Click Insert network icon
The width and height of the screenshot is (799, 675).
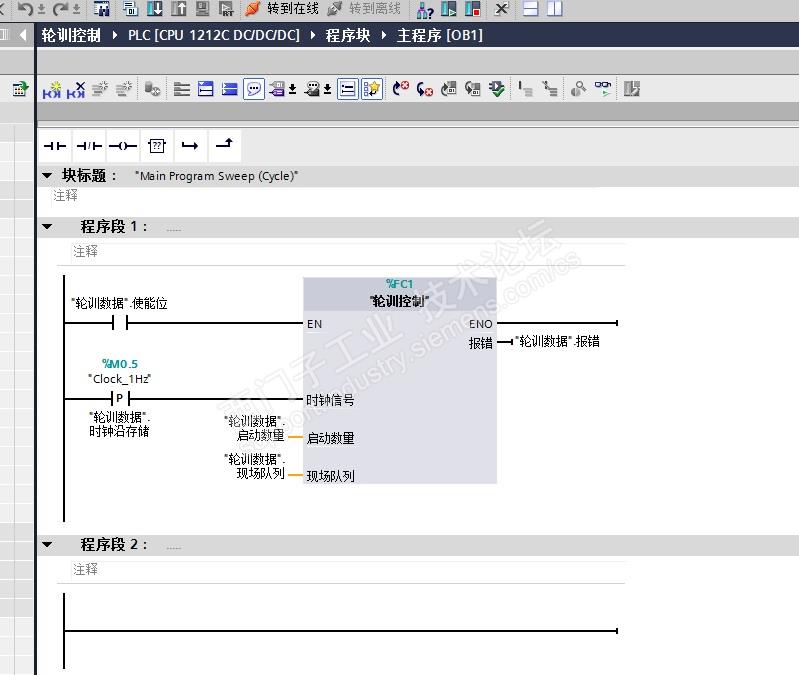(51, 90)
